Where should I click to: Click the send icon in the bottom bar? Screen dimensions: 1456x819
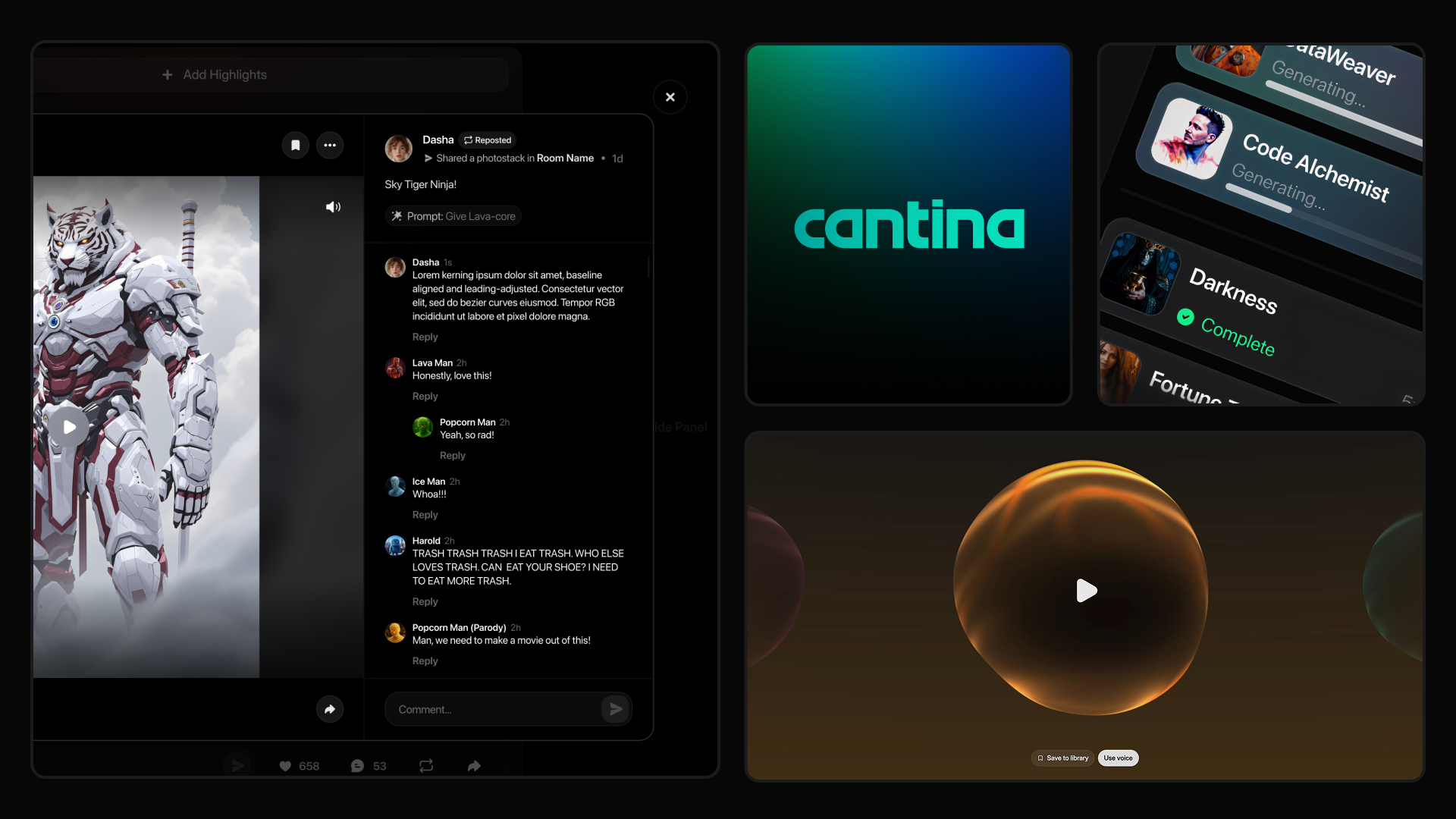(237, 766)
